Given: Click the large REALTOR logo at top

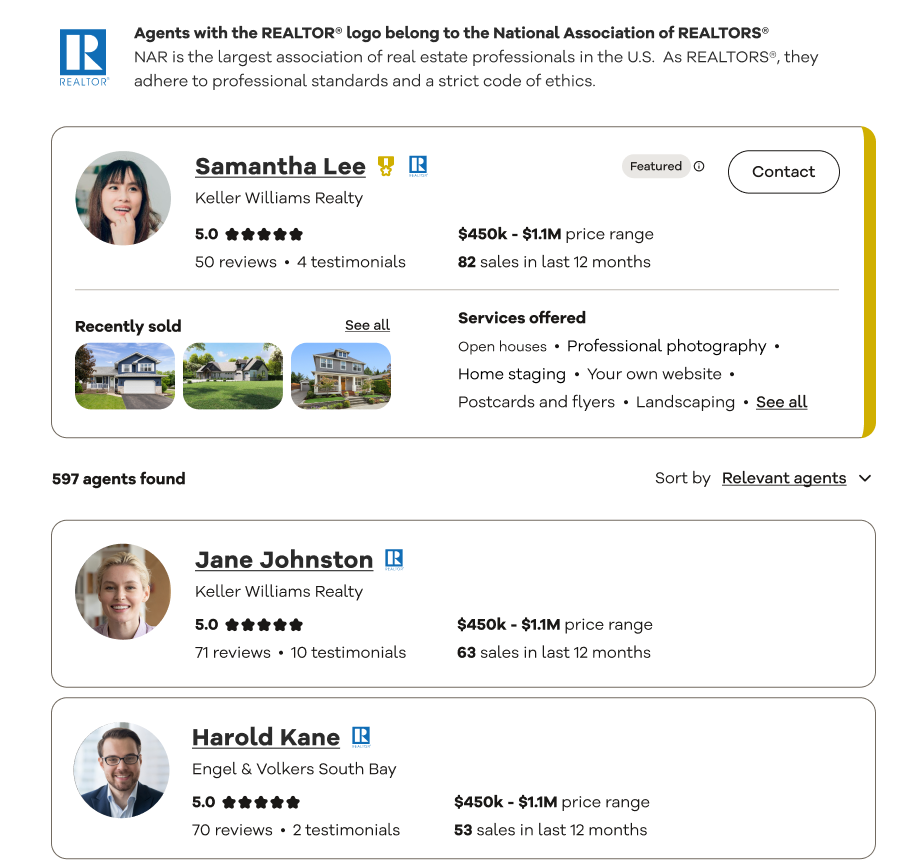Looking at the screenshot, I should coord(83,58).
